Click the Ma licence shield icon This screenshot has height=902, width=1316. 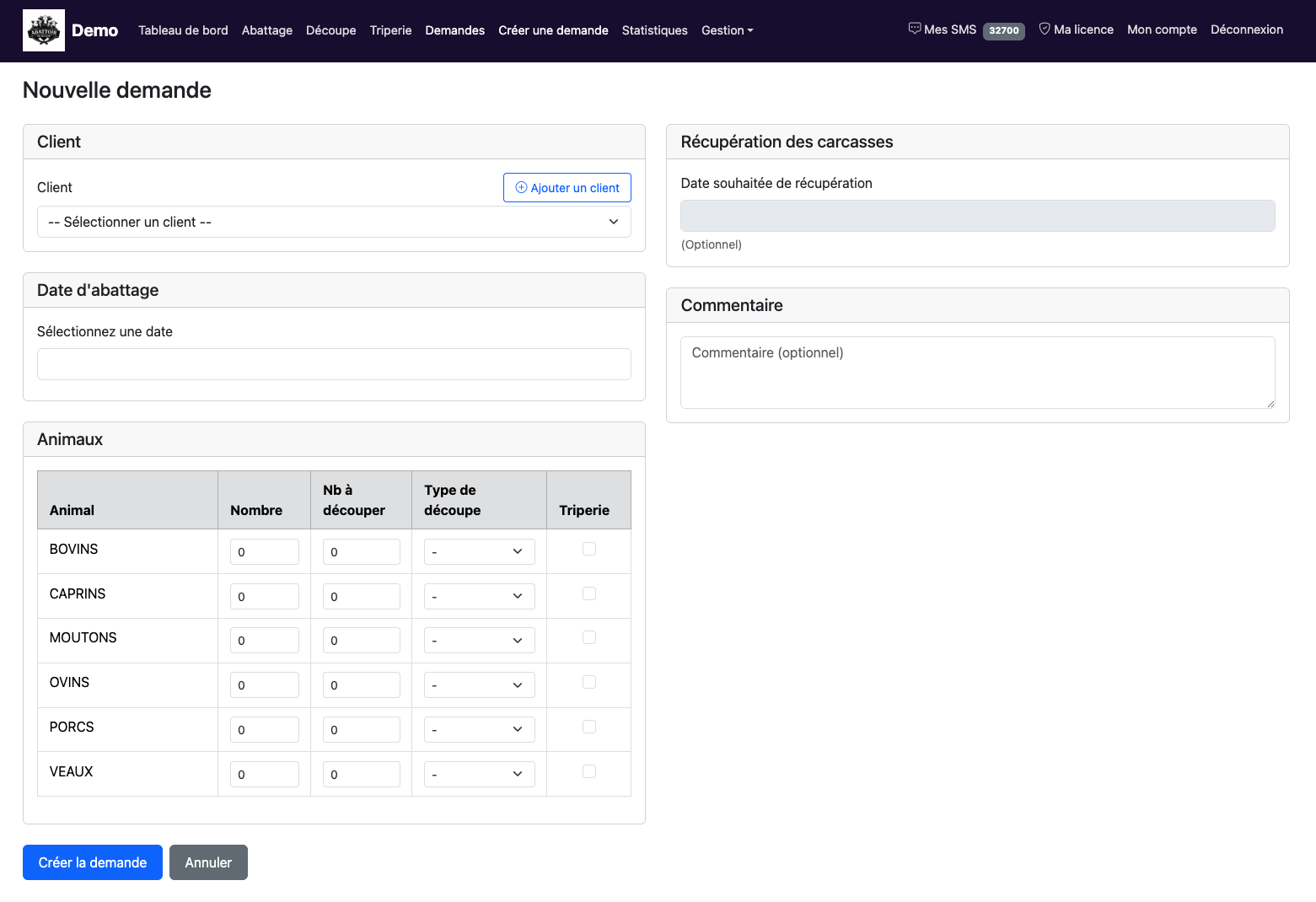click(1045, 29)
